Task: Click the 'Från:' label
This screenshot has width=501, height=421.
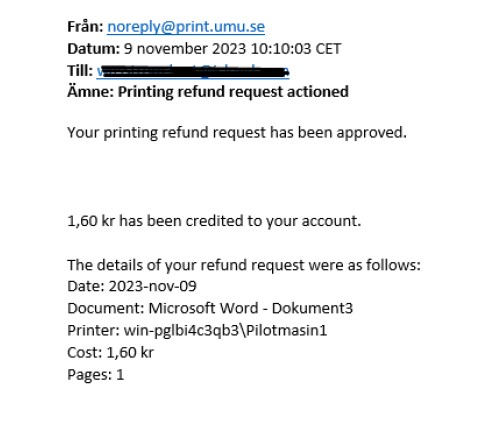Action: point(85,27)
